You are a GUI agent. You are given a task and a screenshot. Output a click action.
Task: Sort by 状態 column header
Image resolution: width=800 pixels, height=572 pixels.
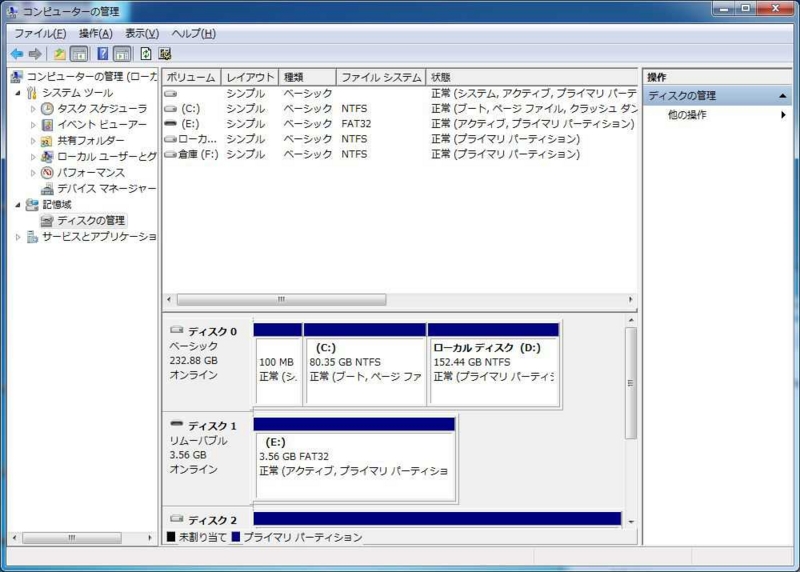tap(532, 77)
